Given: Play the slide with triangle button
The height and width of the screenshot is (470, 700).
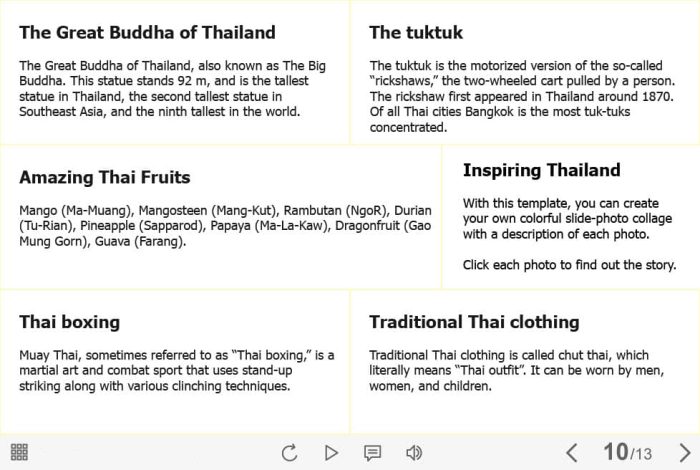Looking at the screenshot, I should pyautogui.click(x=331, y=453).
